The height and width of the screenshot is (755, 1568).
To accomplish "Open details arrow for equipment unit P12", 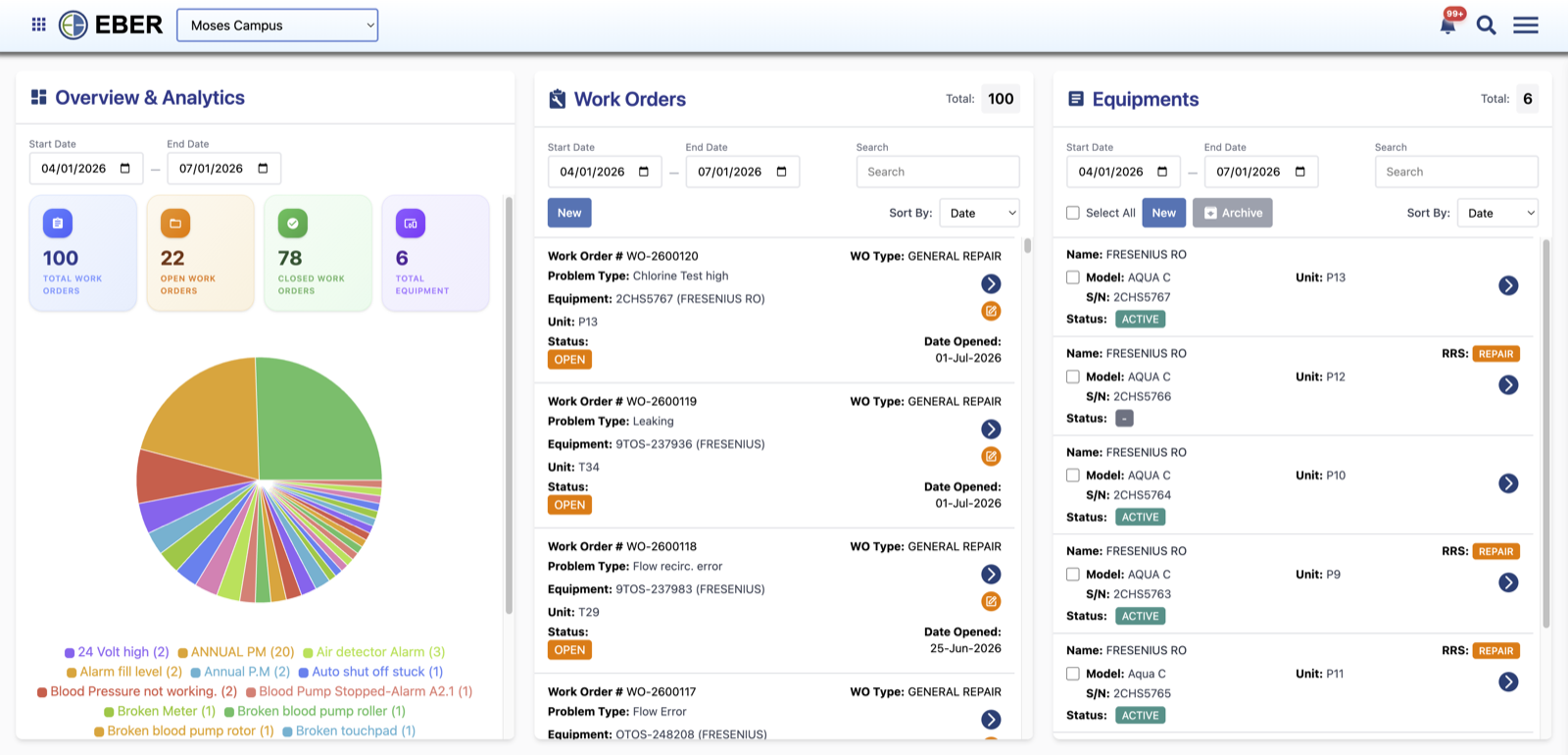I will click(1508, 384).
